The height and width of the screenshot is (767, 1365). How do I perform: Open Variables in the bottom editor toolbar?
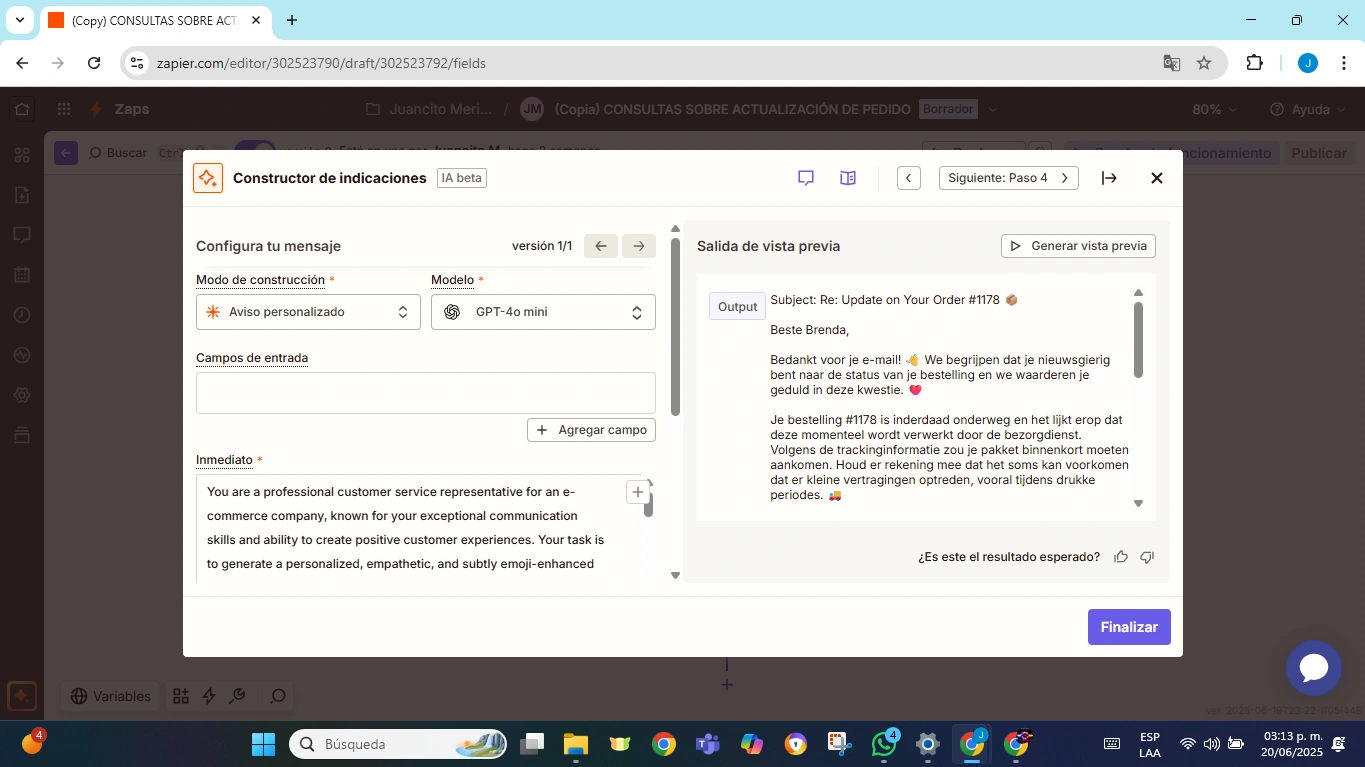pos(110,696)
